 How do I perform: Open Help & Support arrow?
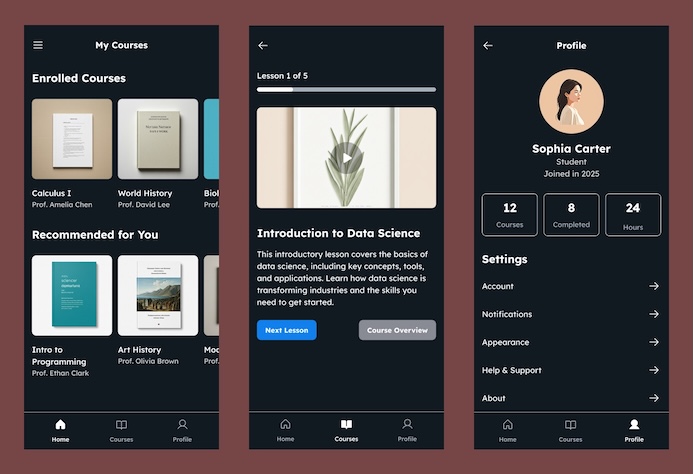[654, 370]
